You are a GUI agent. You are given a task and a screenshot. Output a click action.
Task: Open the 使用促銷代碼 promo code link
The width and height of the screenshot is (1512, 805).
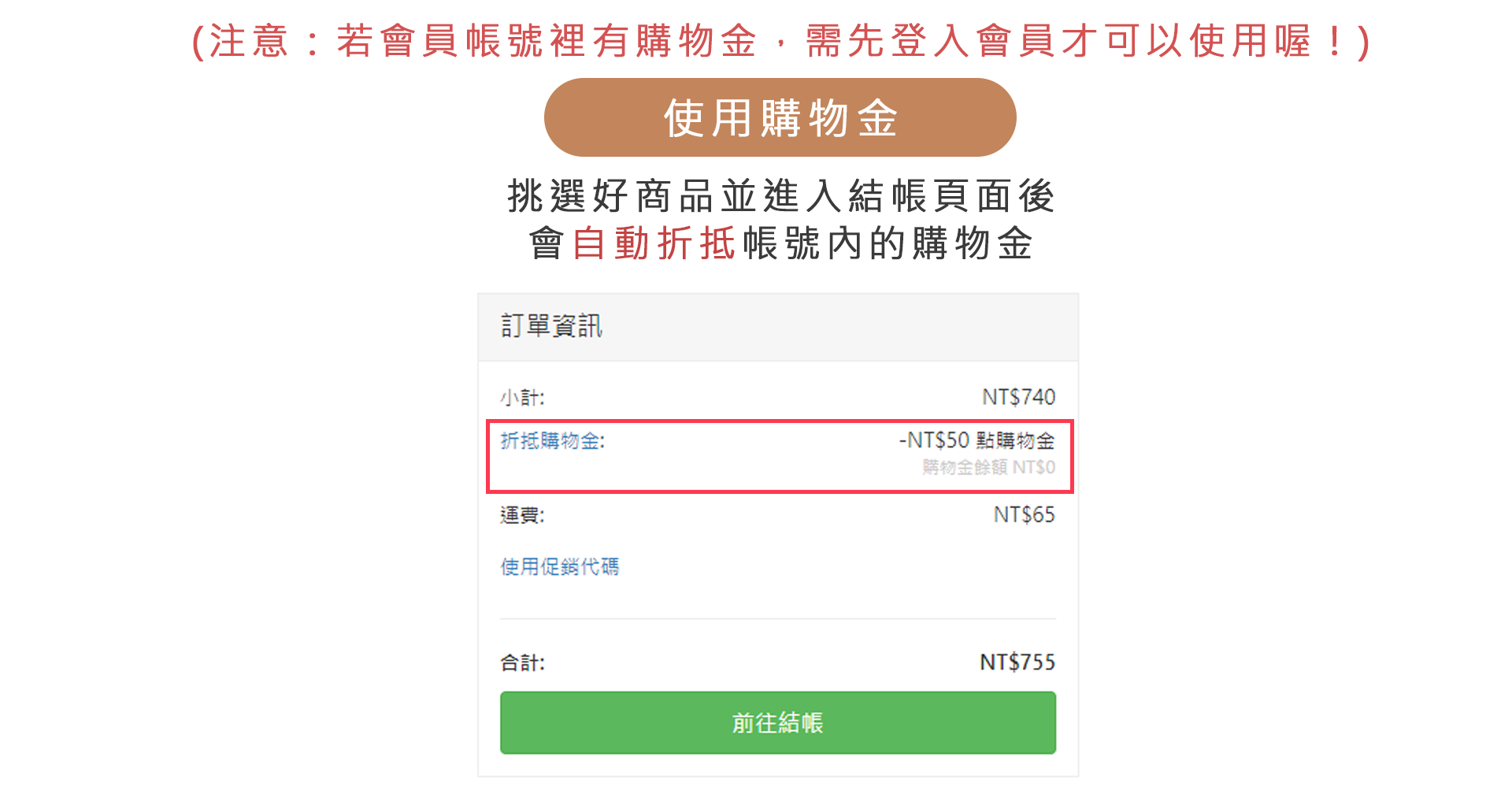pos(559,566)
